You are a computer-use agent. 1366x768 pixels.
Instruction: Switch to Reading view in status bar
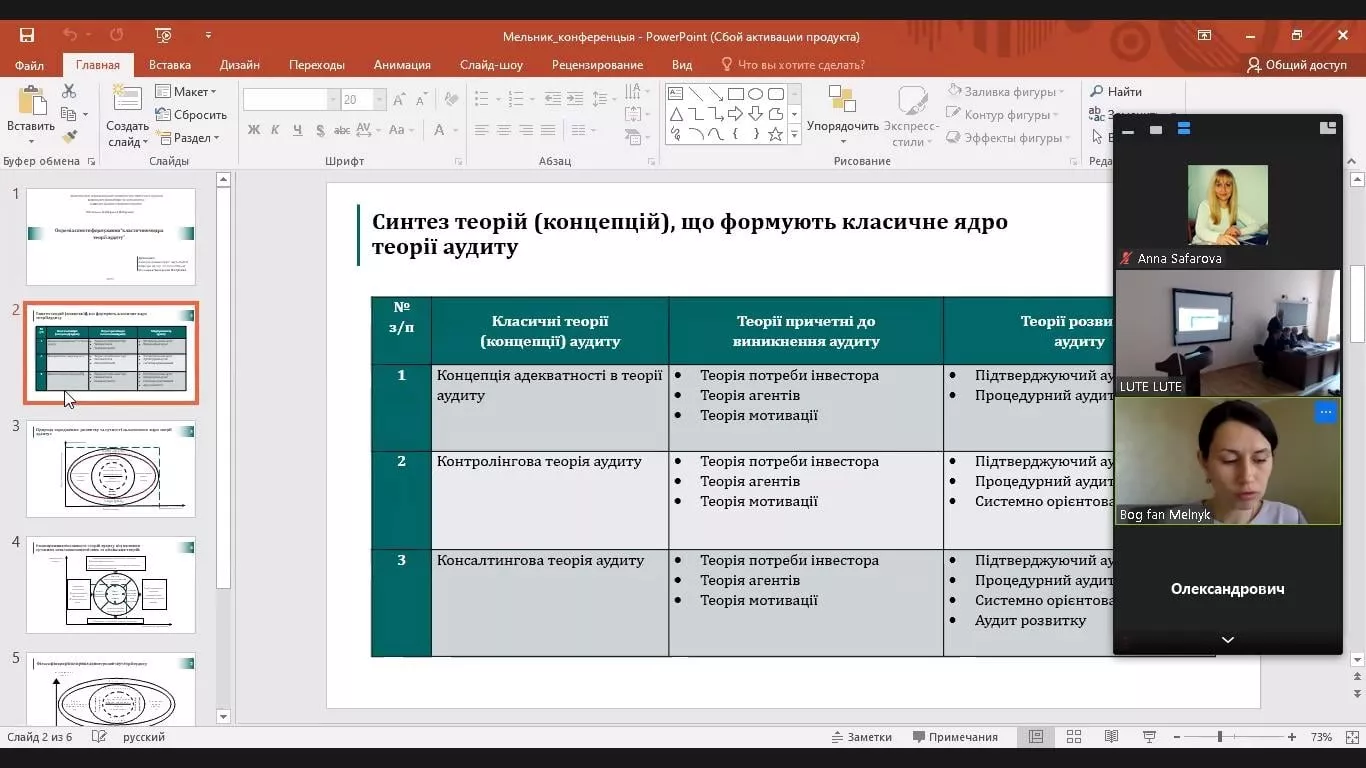click(x=1111, y=736)
